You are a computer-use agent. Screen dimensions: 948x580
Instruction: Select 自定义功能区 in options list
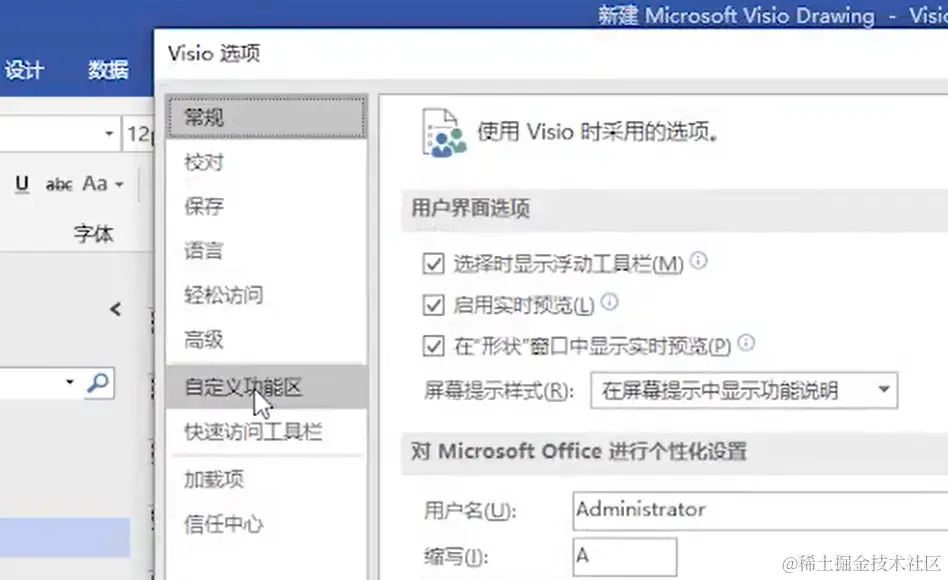point(243,388)
